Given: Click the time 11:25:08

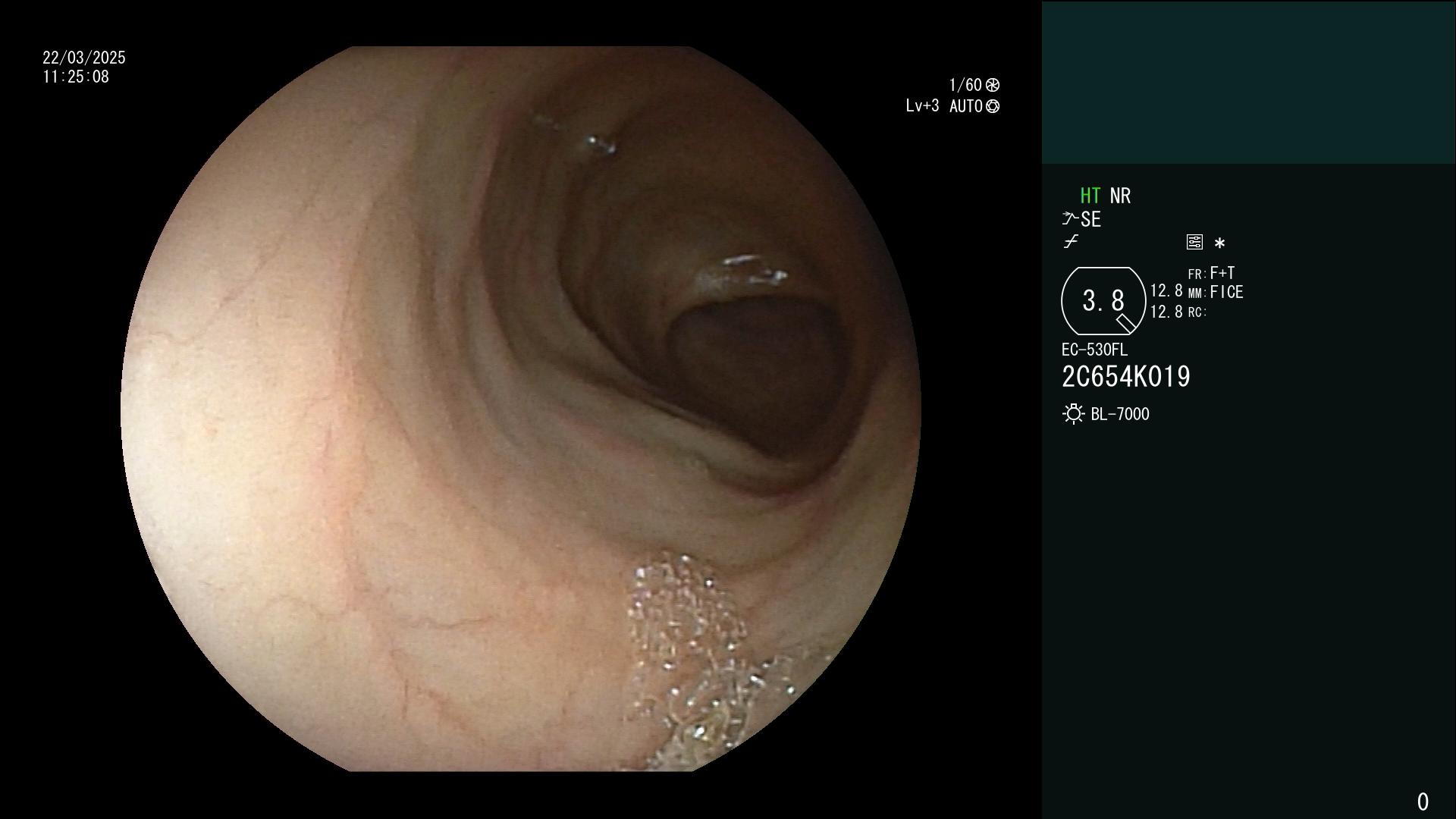Looking at the screenshot, I should tap(76, 77).
